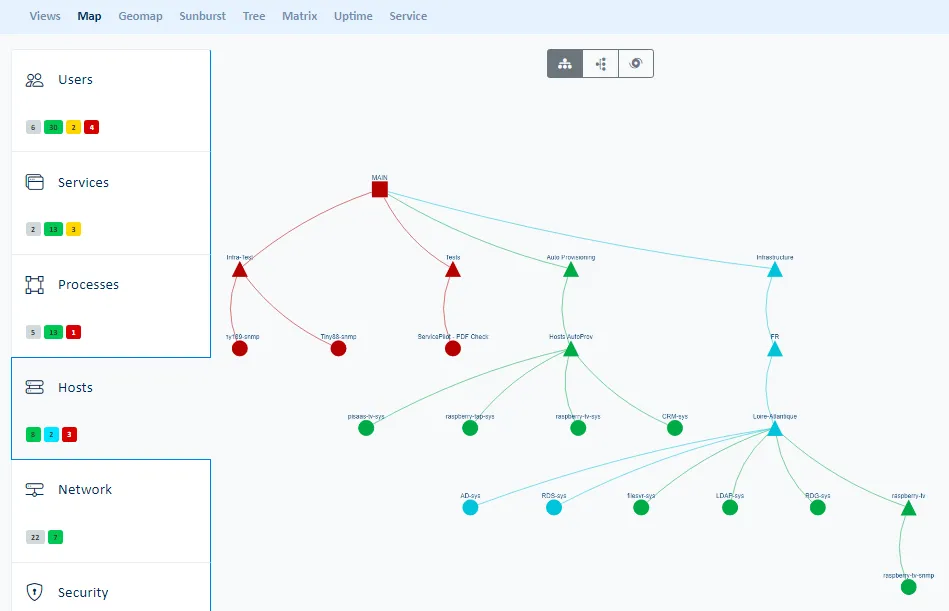Open the Uptime tab

click(353, 16)
